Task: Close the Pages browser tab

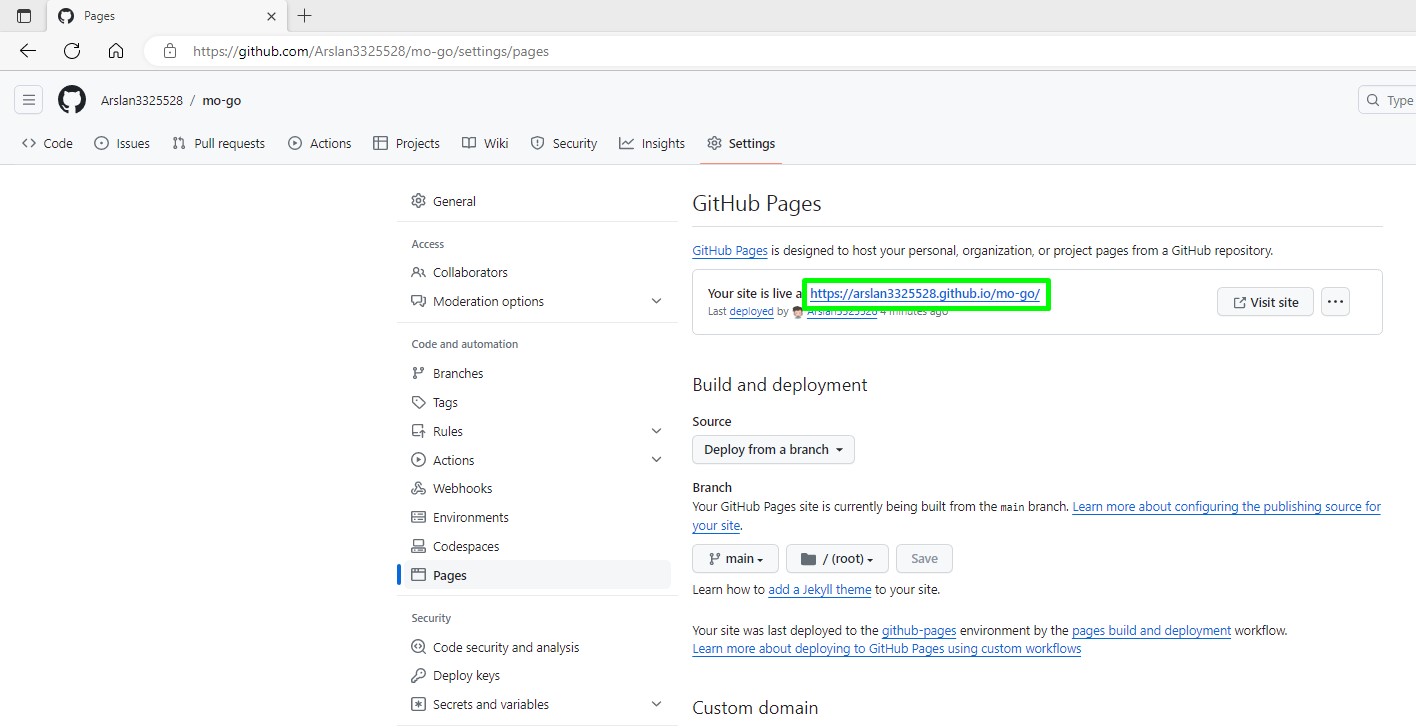Action: click(272, 16)
